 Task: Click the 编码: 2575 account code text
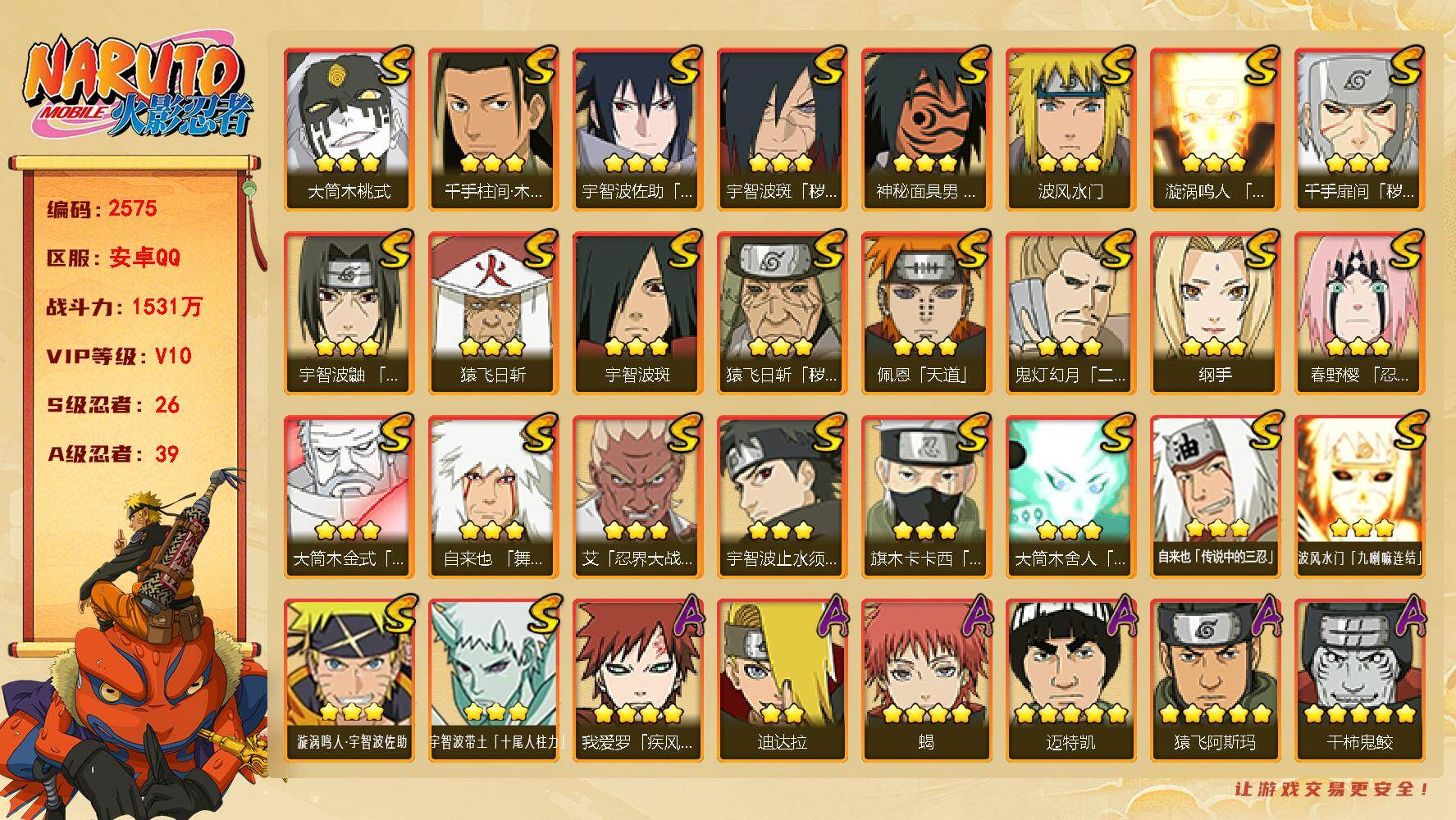102,209
